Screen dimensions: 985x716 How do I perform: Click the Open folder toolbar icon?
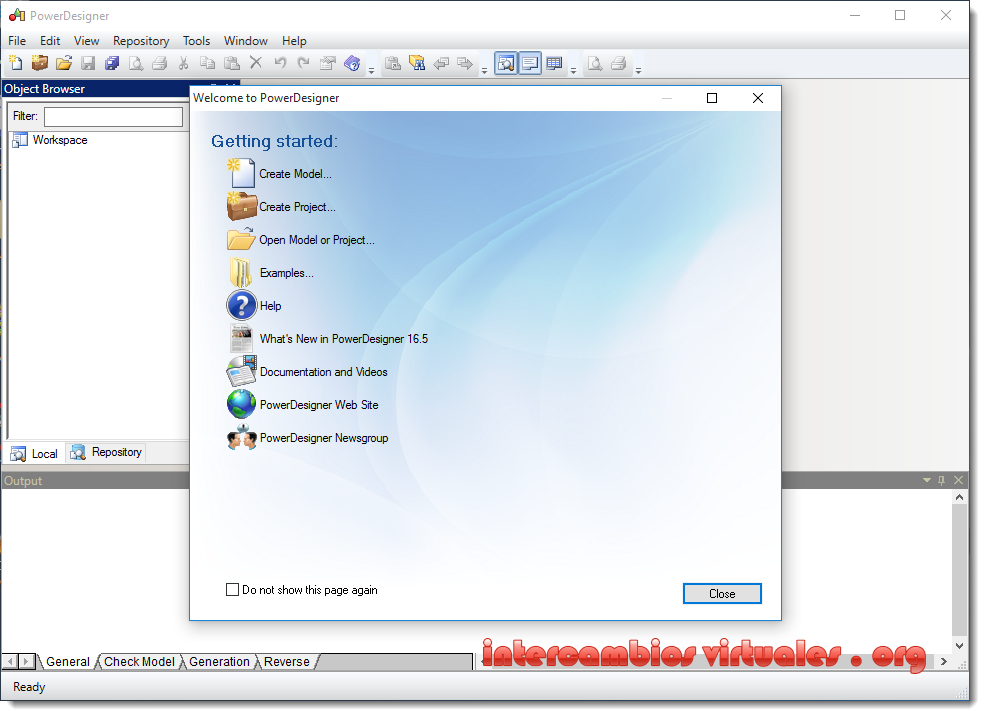pyautogui.click(x=63, y=63)
